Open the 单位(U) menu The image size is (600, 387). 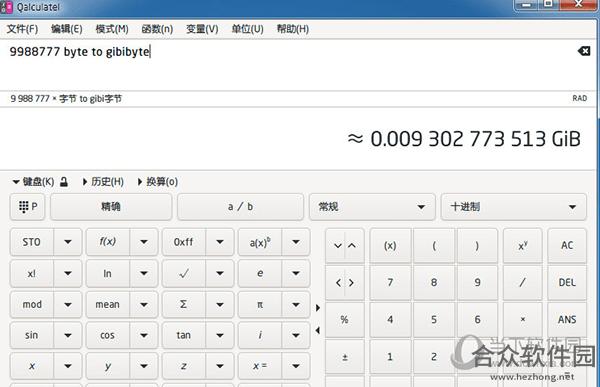point(247,29)
